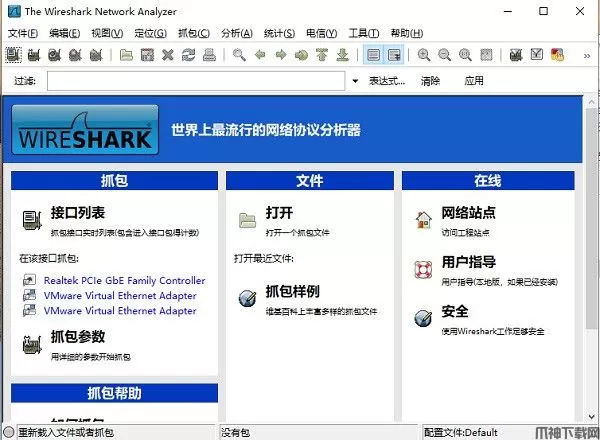
Task: Open 抓包参数 capture options
Action: click(x=78, y=337)
